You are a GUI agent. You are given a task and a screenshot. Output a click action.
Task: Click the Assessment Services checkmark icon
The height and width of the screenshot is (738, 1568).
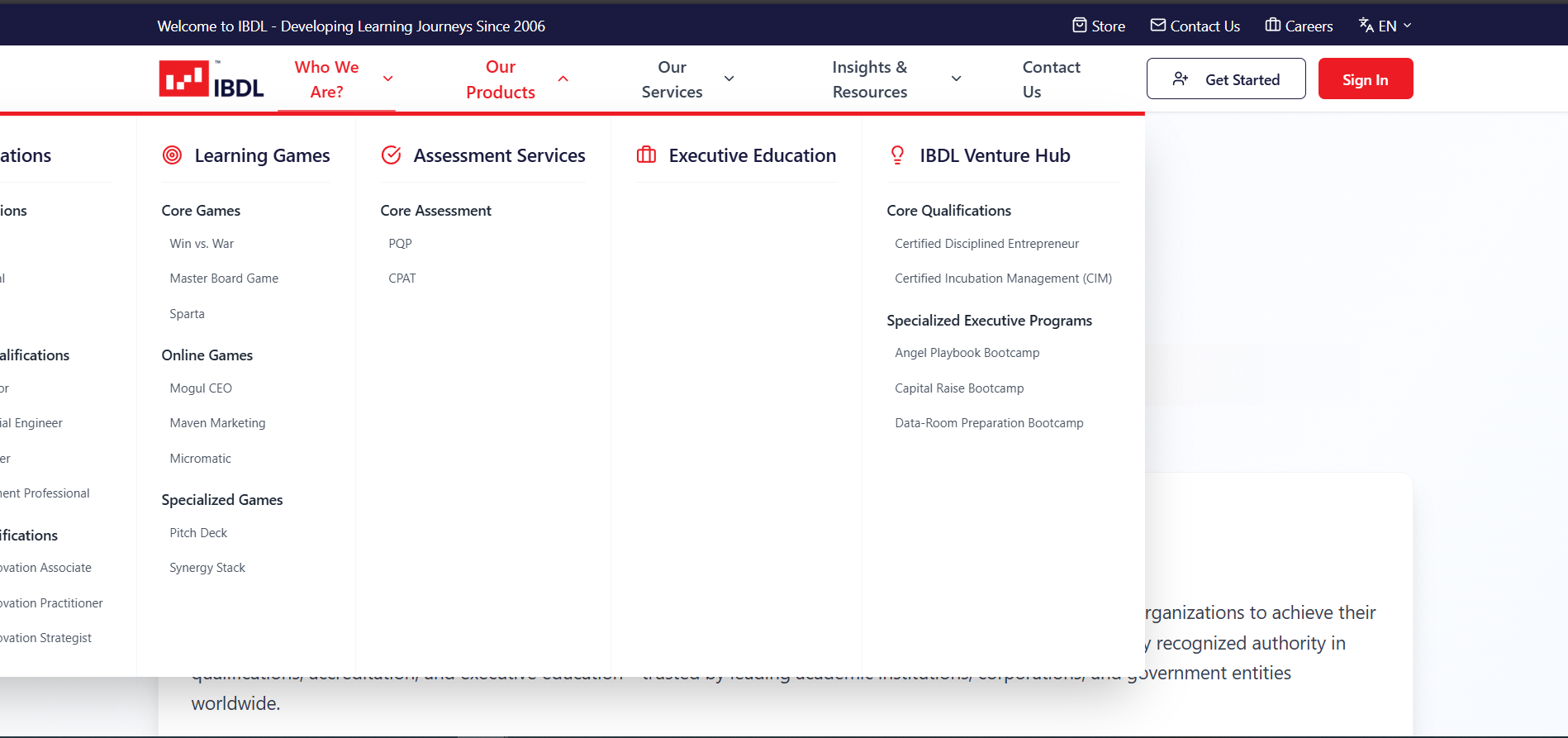[x=392, y=155]
